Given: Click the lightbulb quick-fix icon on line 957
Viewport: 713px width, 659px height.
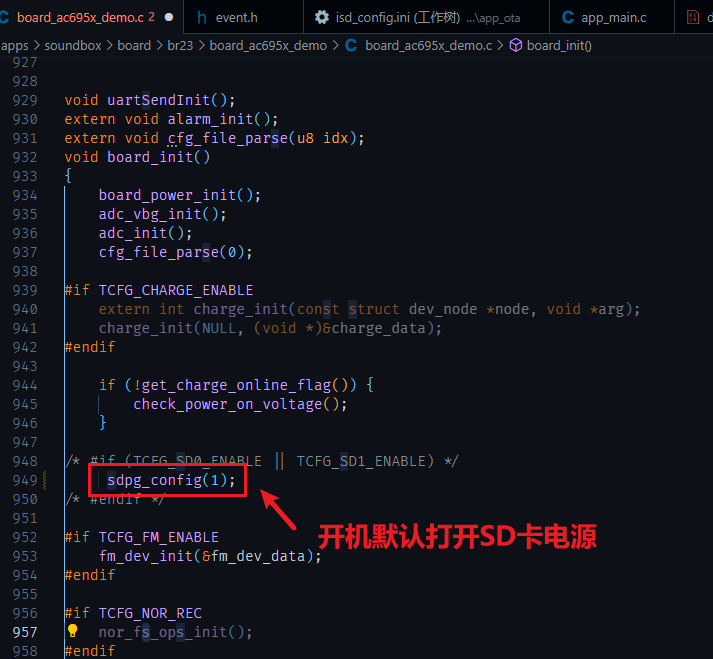Looking at the screenshot, I should coord(72,631).
